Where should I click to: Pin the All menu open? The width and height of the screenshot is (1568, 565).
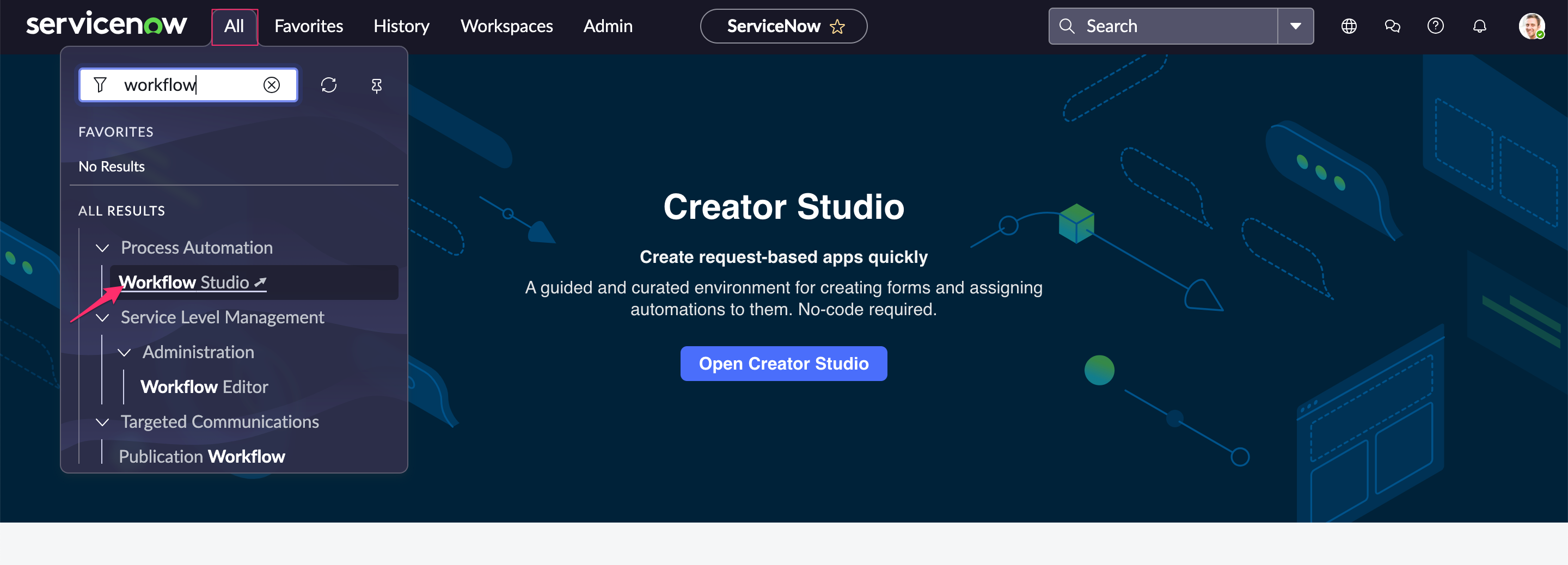pyautogui.click(x=376, y=85)
